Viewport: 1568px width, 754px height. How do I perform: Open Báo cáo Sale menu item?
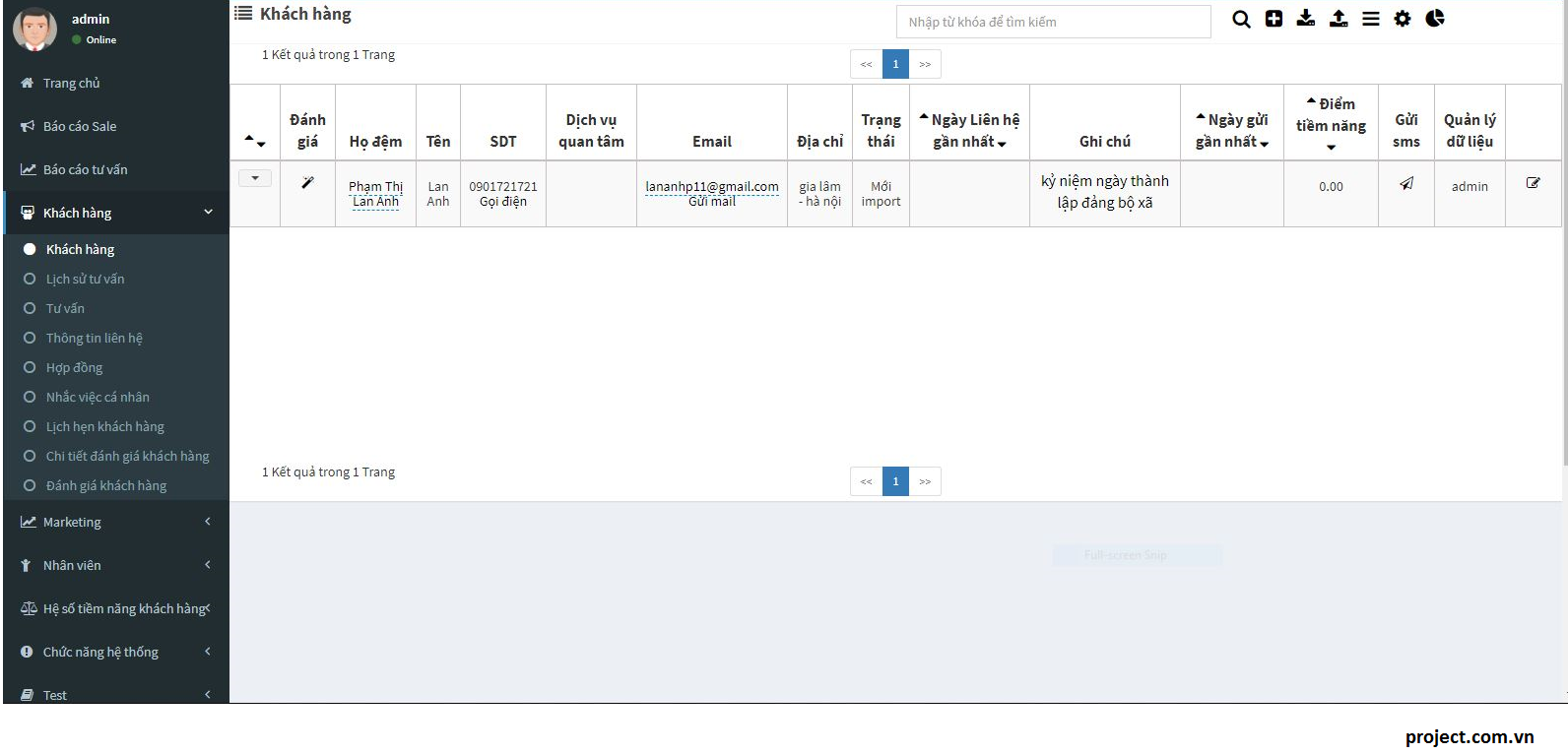click(79, 126)
